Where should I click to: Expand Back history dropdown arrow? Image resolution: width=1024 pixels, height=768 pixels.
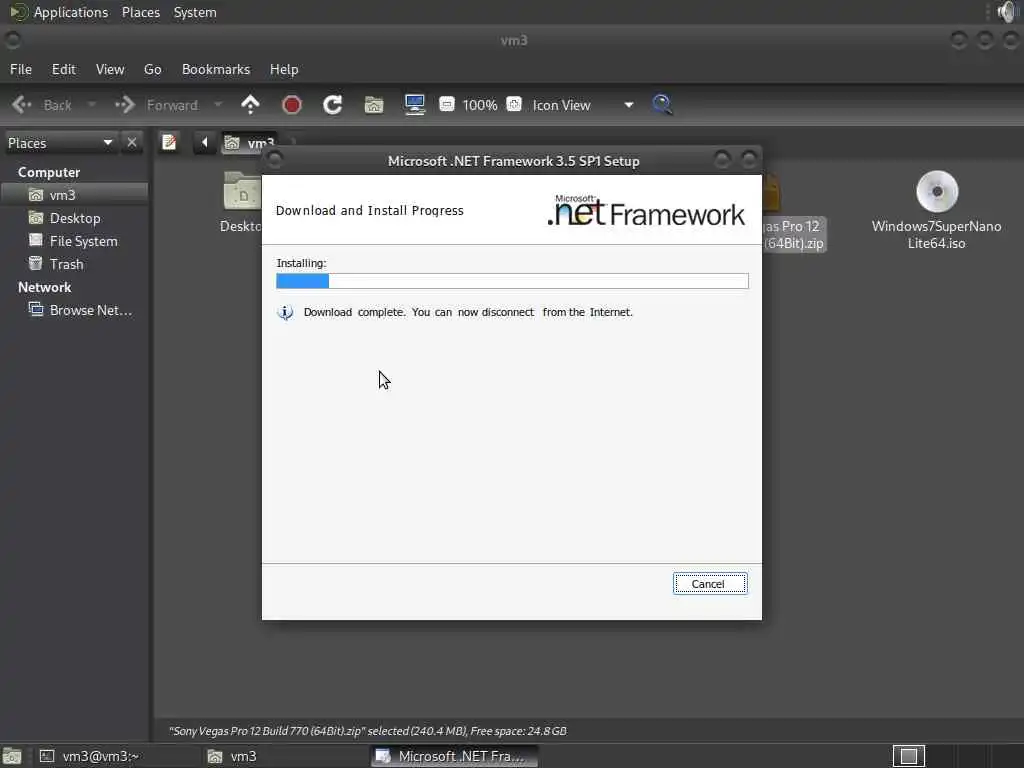click(x=91, y=104)
